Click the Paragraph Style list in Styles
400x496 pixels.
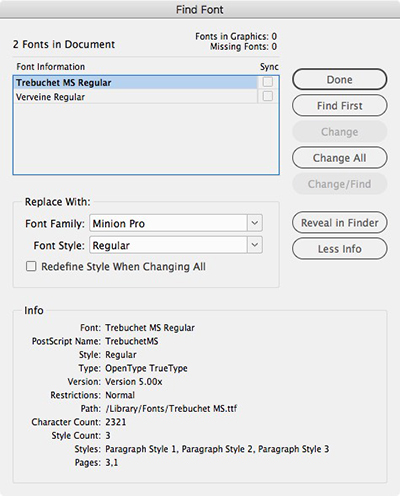[x=217, y=449]
